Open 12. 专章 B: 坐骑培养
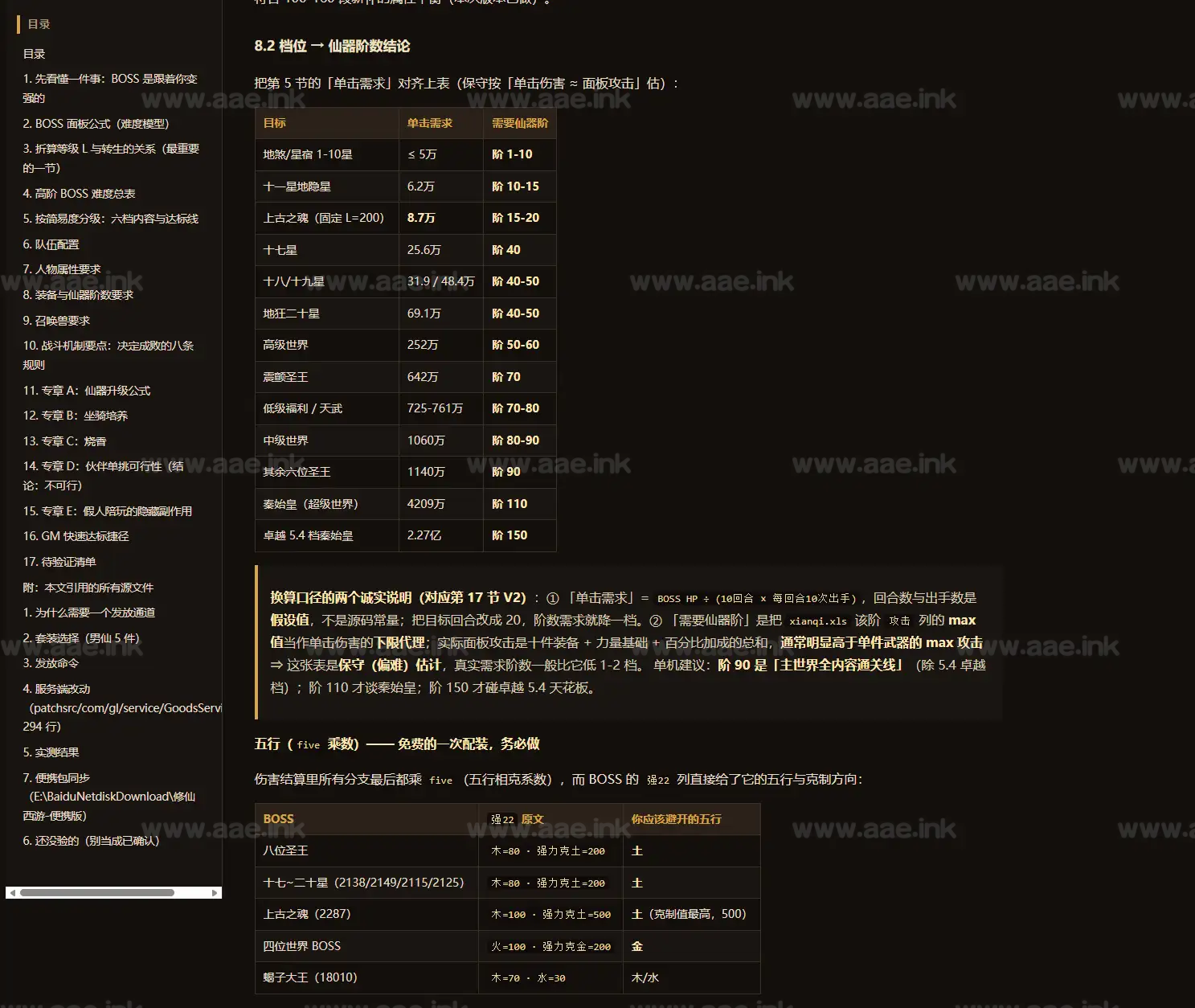Screen dimensions: 1195x1008 click(76, 416)
